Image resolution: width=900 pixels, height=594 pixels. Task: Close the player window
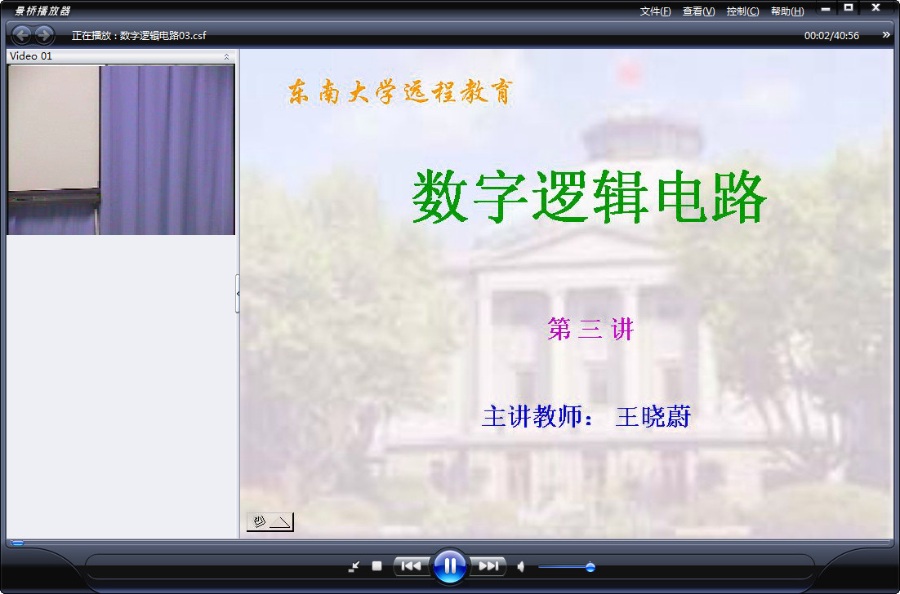[876, 8]
